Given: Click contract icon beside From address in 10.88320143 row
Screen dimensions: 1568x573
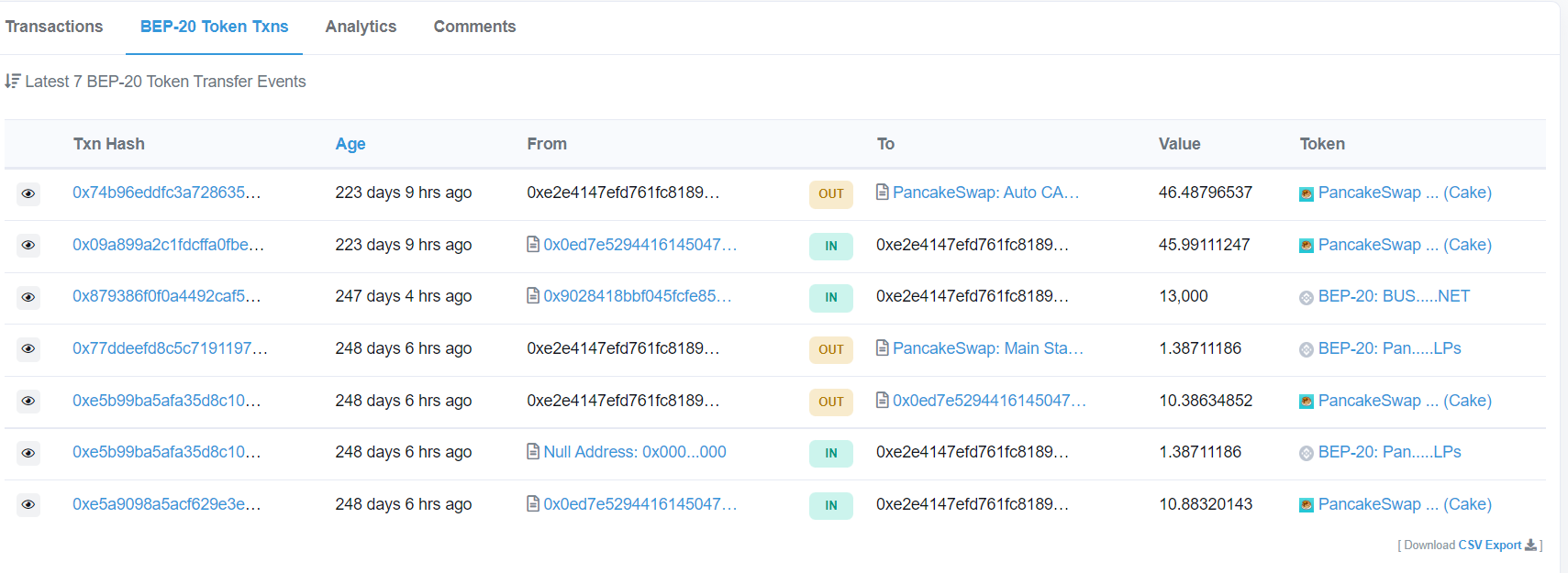Looking at the screenshot, I should point(533,504).
